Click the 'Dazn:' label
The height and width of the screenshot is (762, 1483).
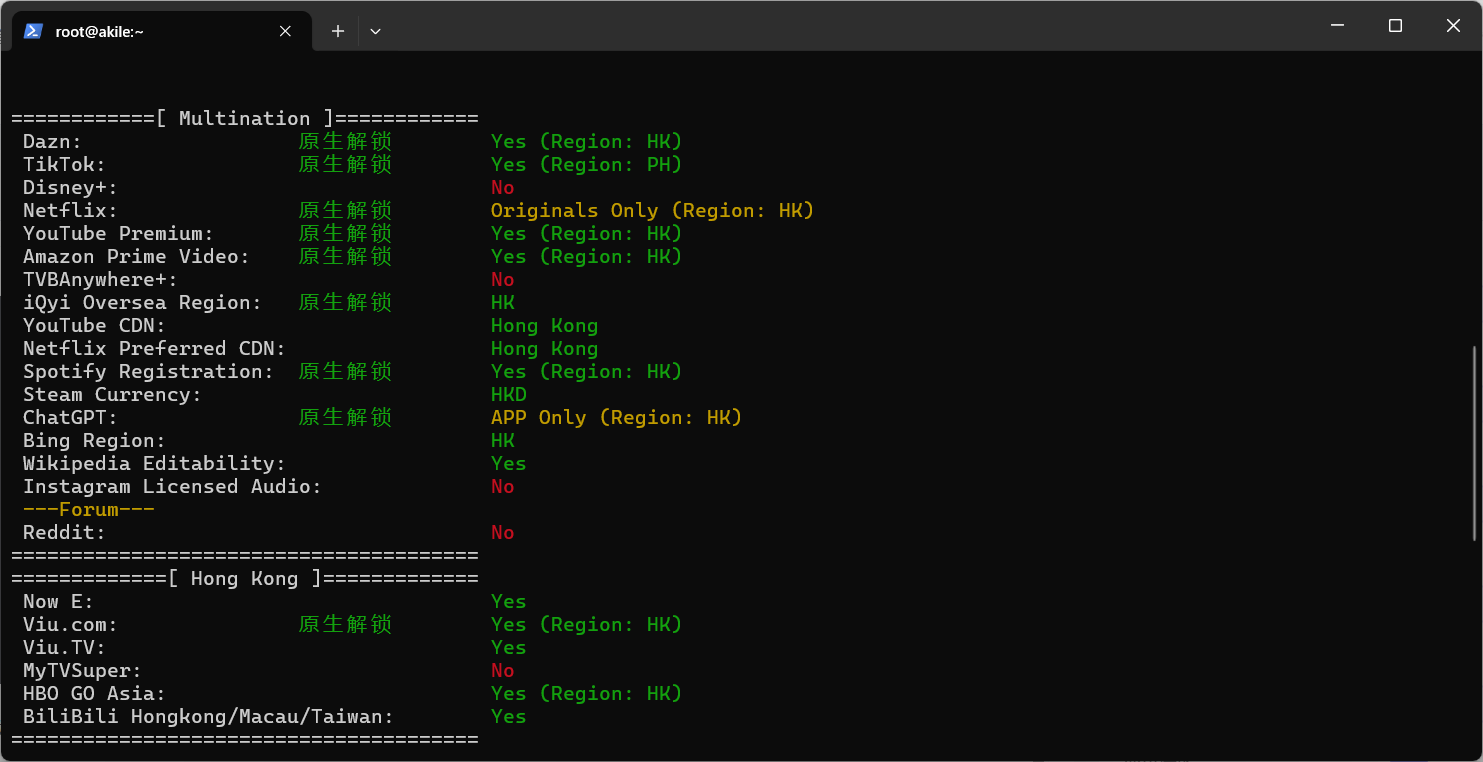pos(52,141)
